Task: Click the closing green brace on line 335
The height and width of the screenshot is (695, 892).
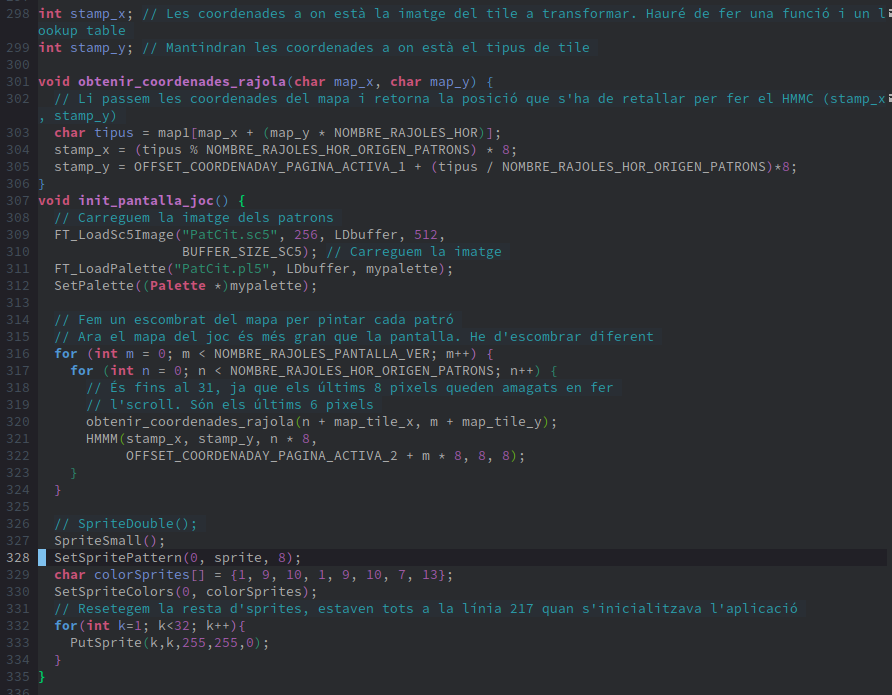Action: point(42,677)
